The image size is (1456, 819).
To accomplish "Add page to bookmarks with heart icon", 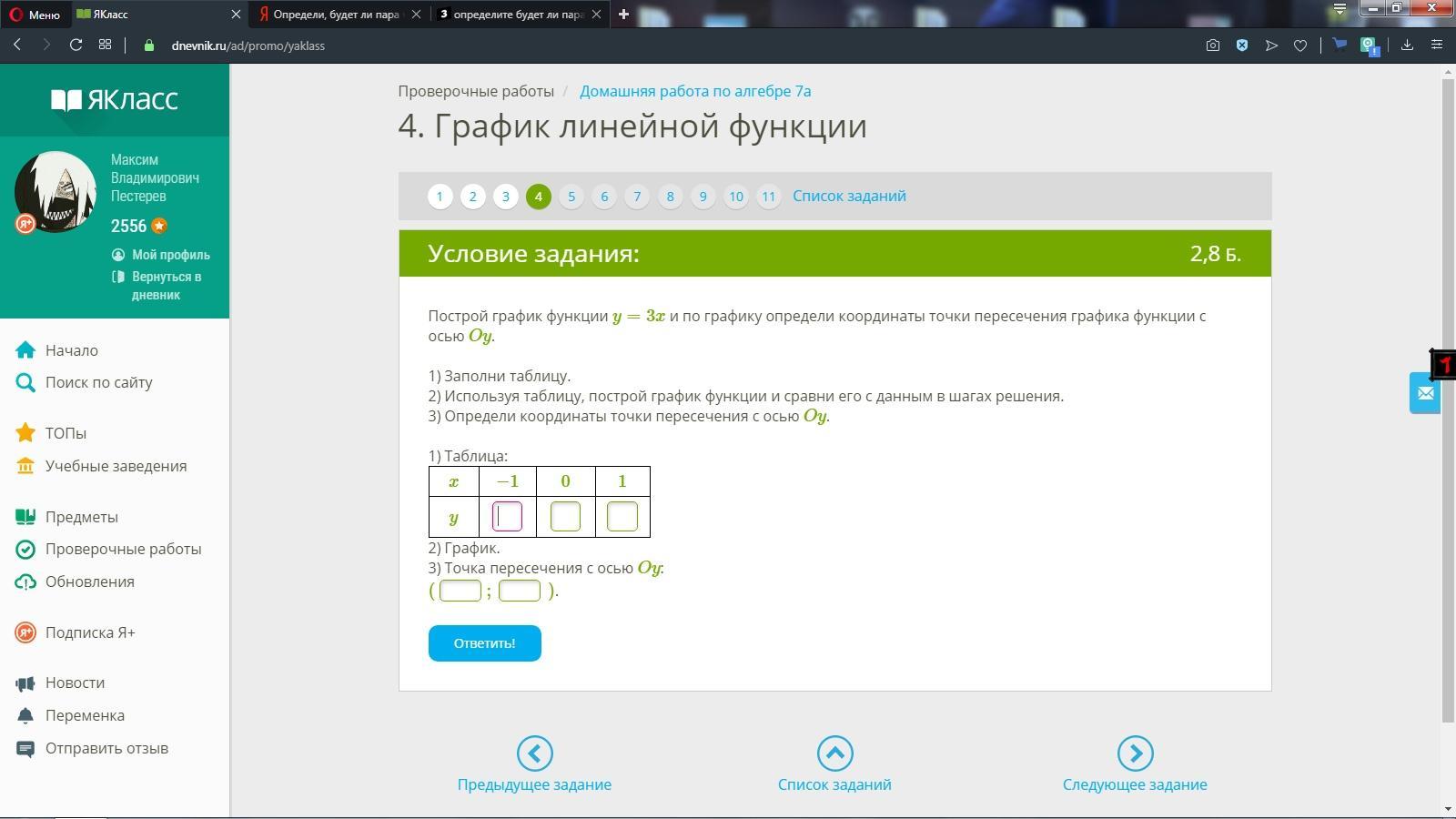I will click(x=1300, y=45).
